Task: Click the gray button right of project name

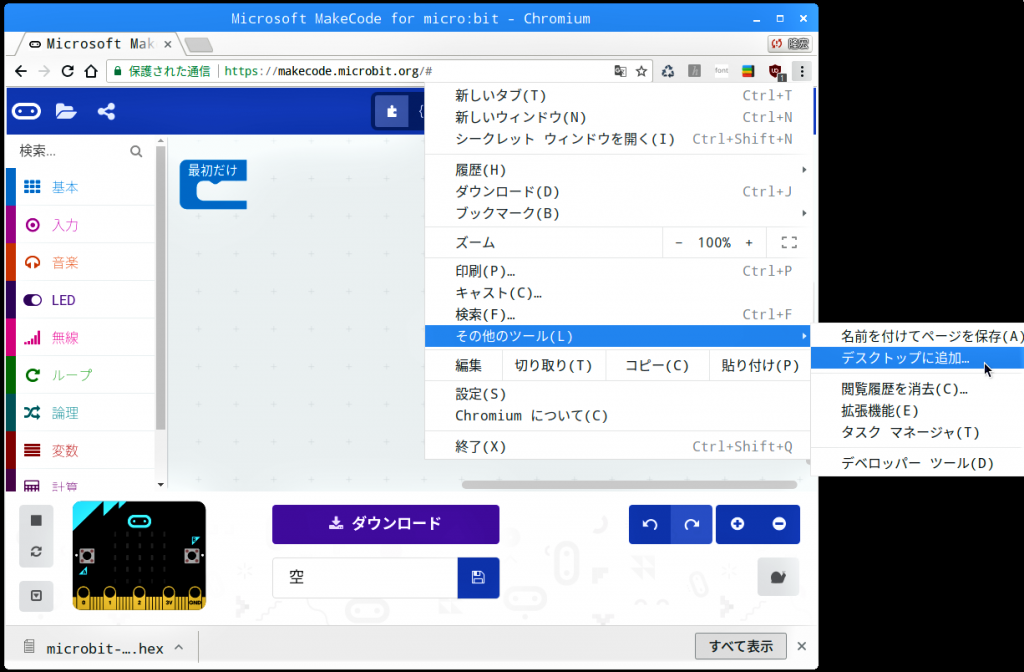Action: coord(778,577)
